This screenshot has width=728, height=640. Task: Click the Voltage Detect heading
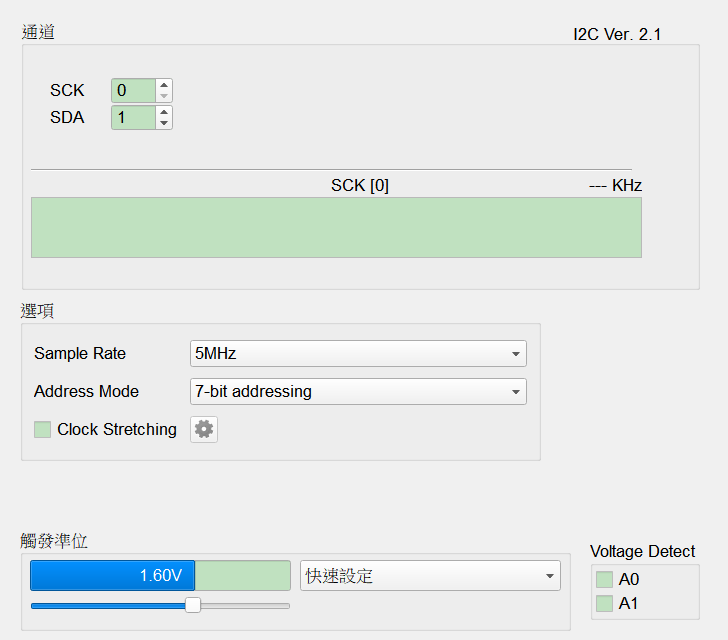coord(643,551)
